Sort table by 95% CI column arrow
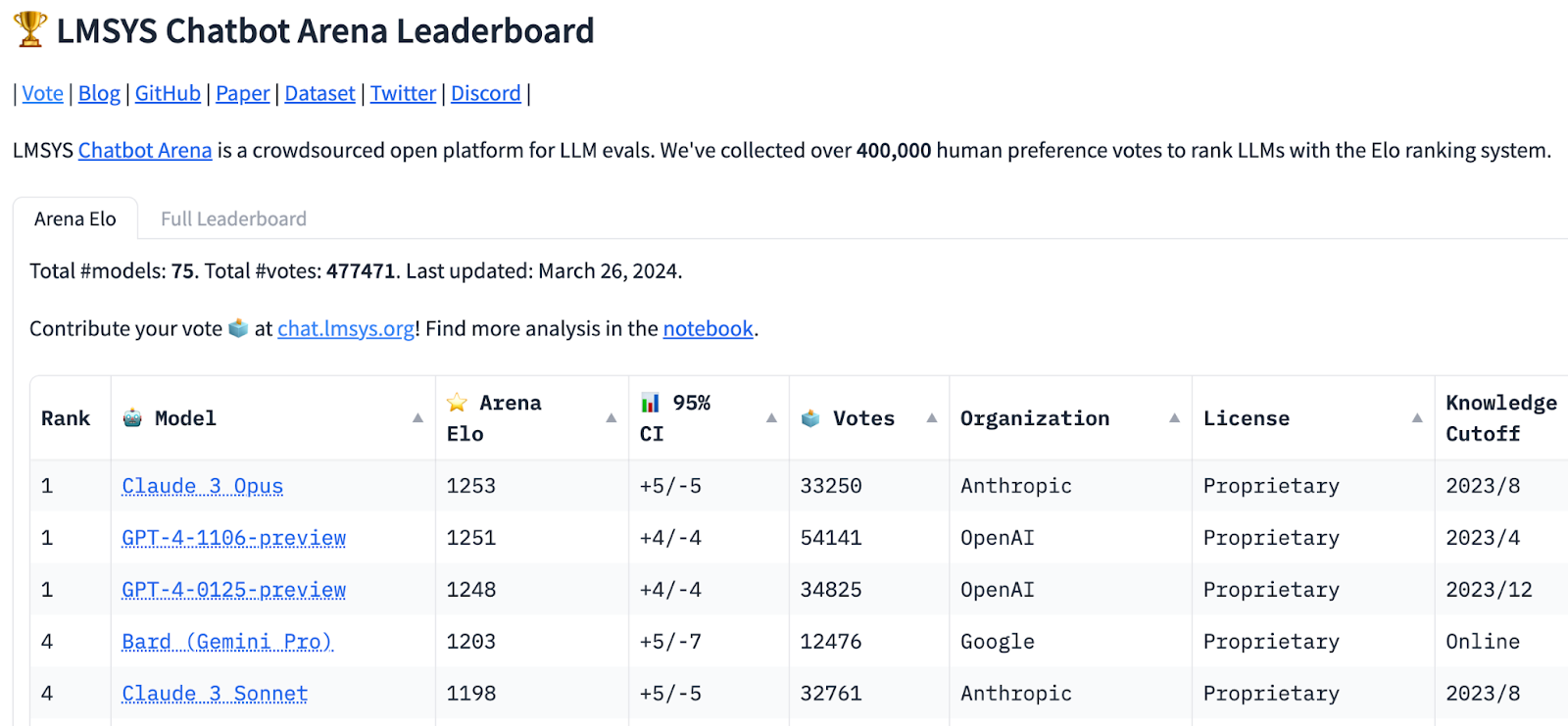This screenshot has width=1568, height=726. [771, 418]
